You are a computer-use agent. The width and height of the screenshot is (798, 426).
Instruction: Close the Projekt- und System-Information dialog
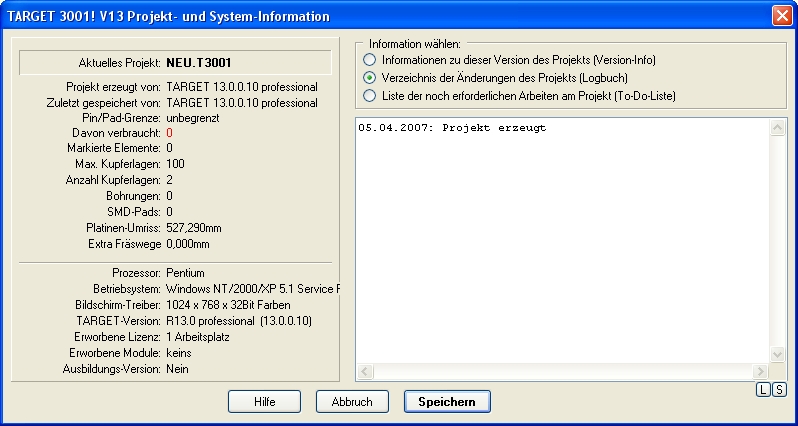(x=782, y=16)
